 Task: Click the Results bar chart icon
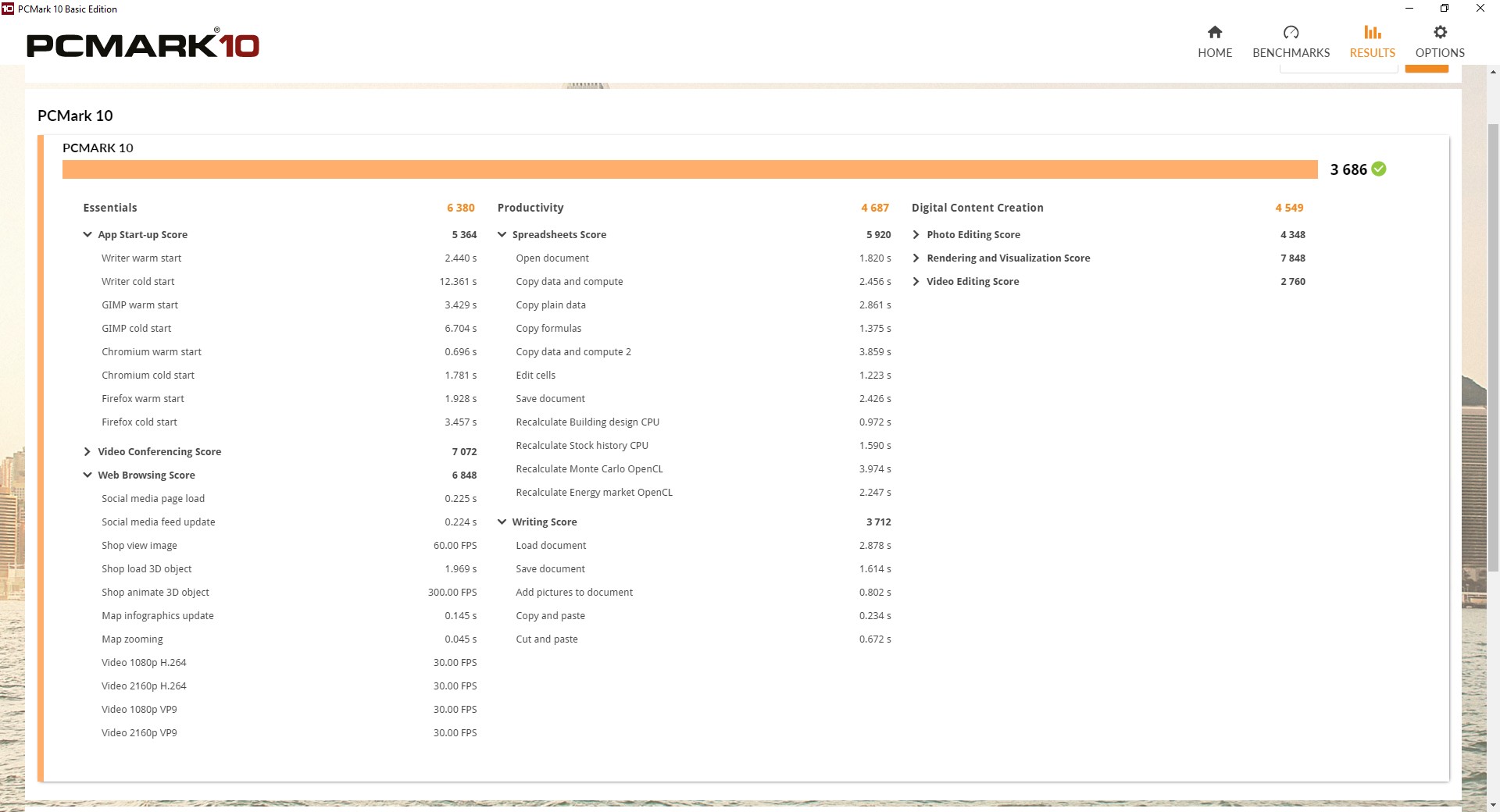tap(1373, 32)
